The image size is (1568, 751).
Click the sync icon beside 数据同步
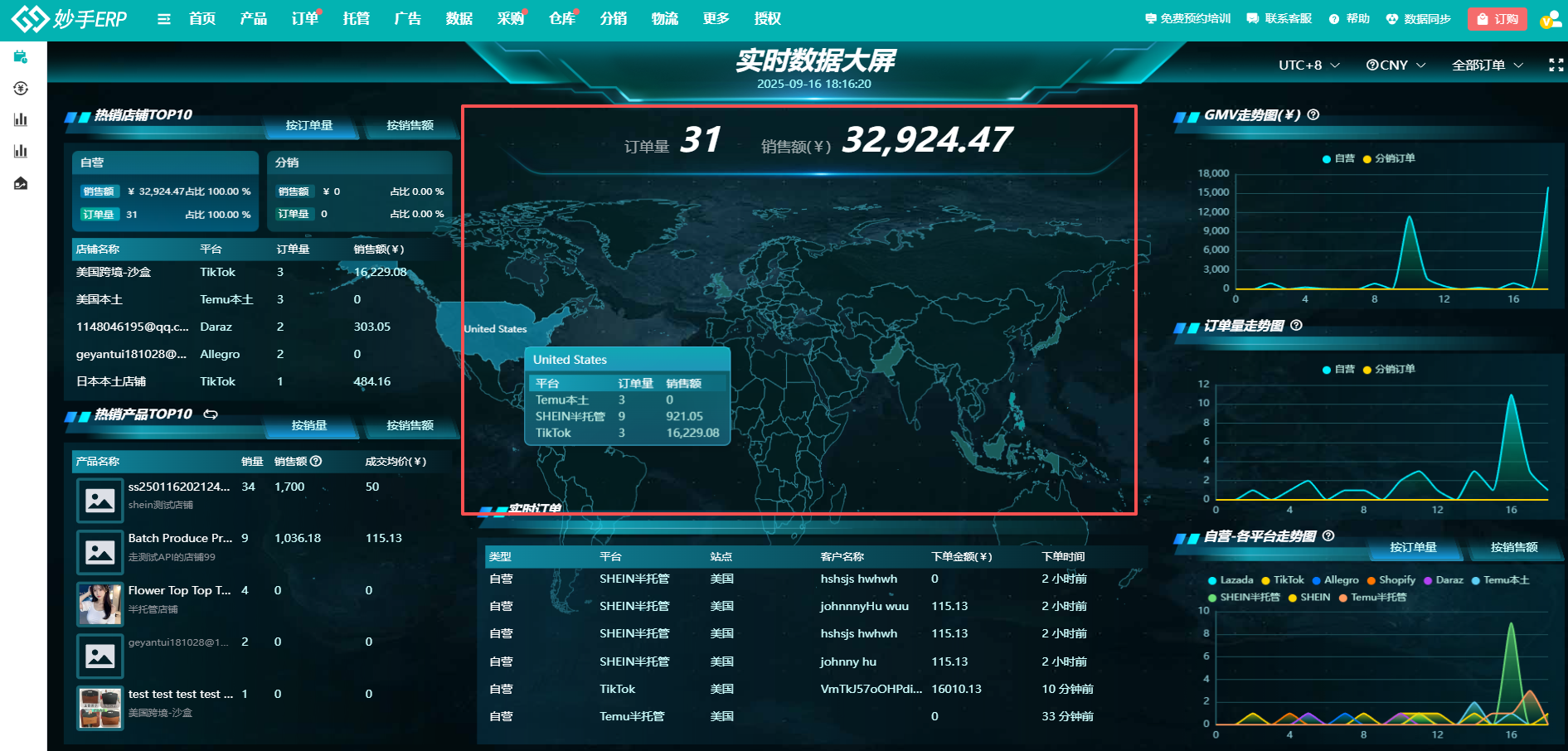[1392, 19]
